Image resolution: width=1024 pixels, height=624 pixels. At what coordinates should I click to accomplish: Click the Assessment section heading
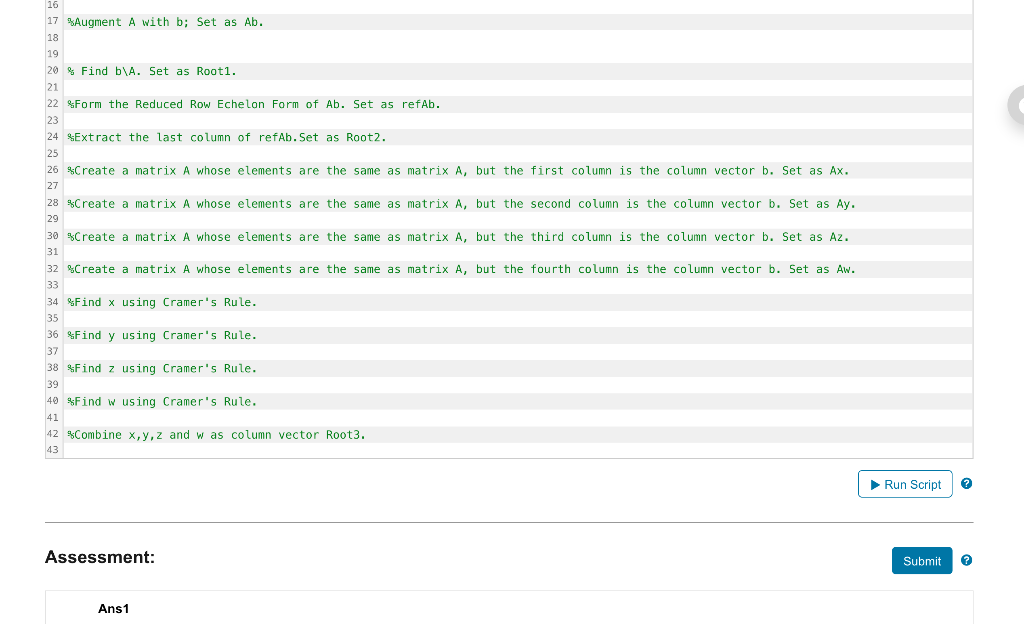[x=99, y=557]
